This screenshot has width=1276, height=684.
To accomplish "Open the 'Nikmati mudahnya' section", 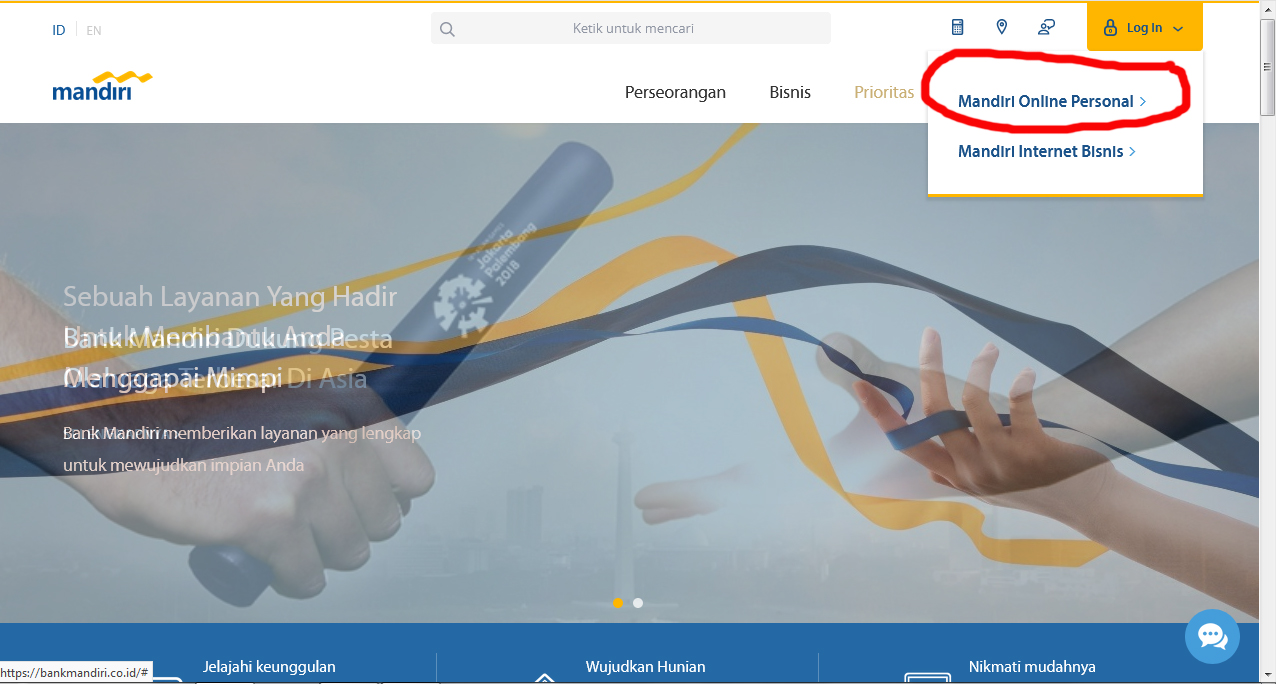I will (1032, 666).
